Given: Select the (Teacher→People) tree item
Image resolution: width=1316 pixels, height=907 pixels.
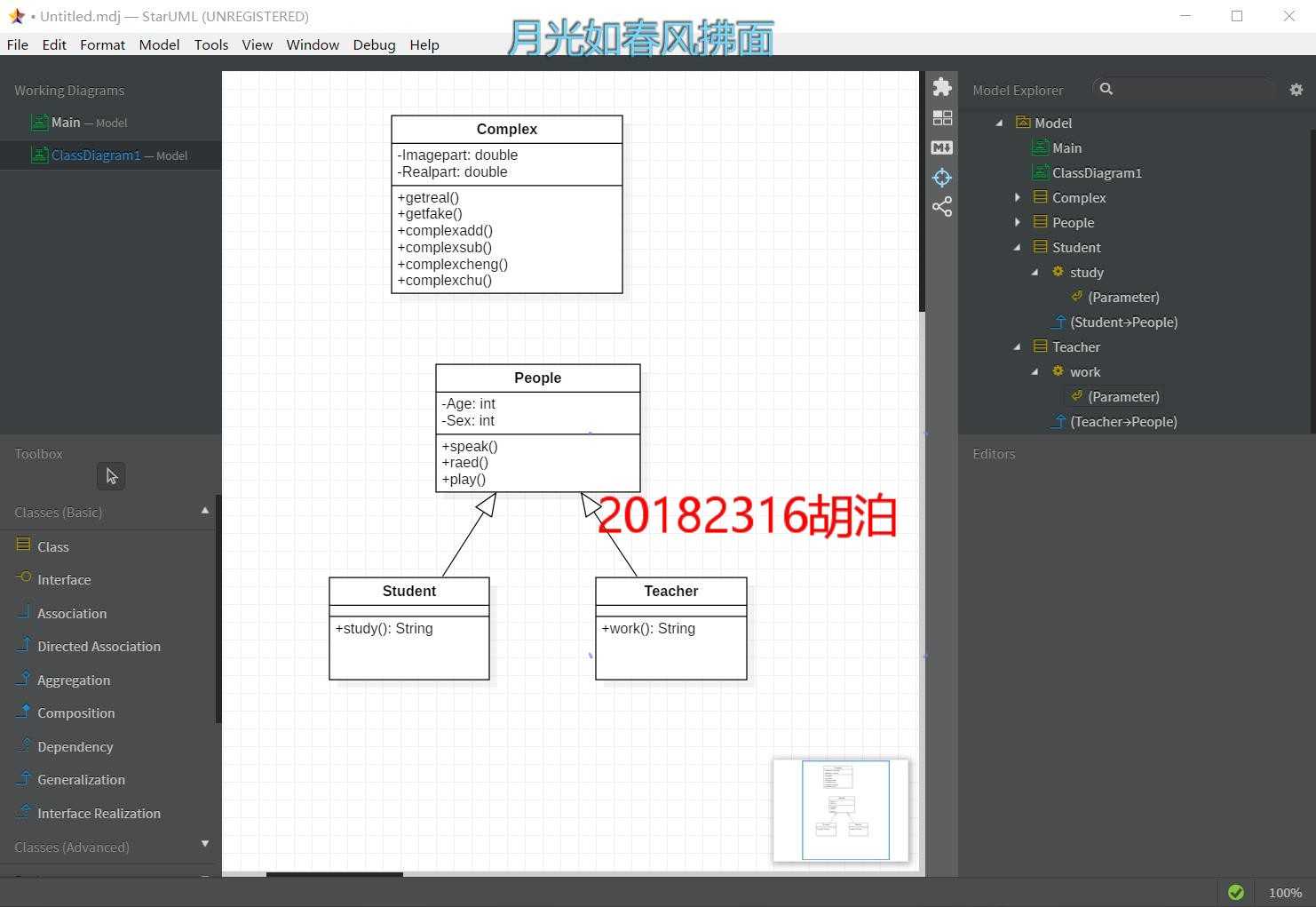Looking at the screenshot, I should 1123,421.
